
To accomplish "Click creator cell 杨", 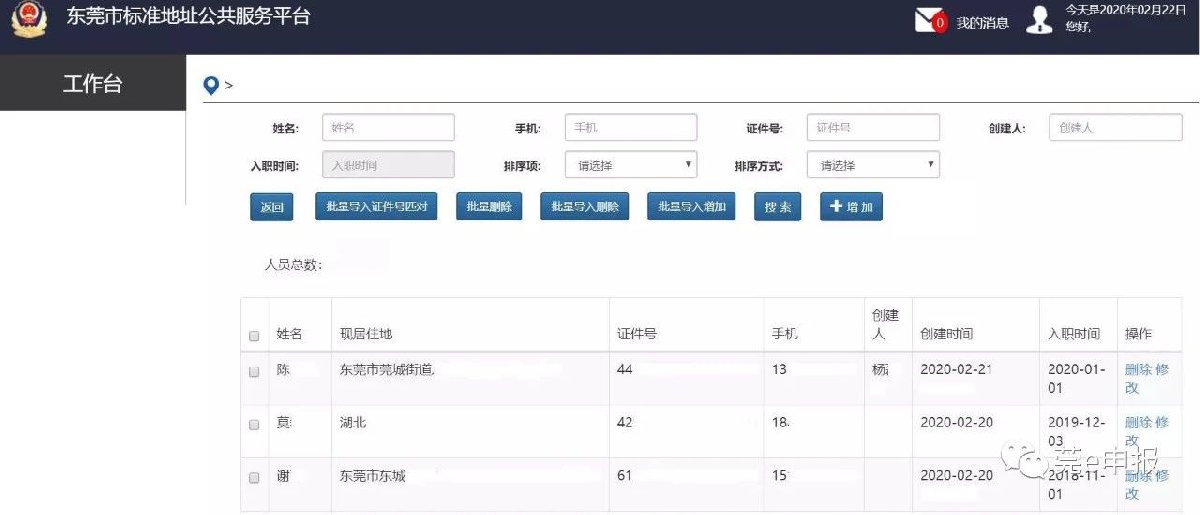I will pos(880,370).
